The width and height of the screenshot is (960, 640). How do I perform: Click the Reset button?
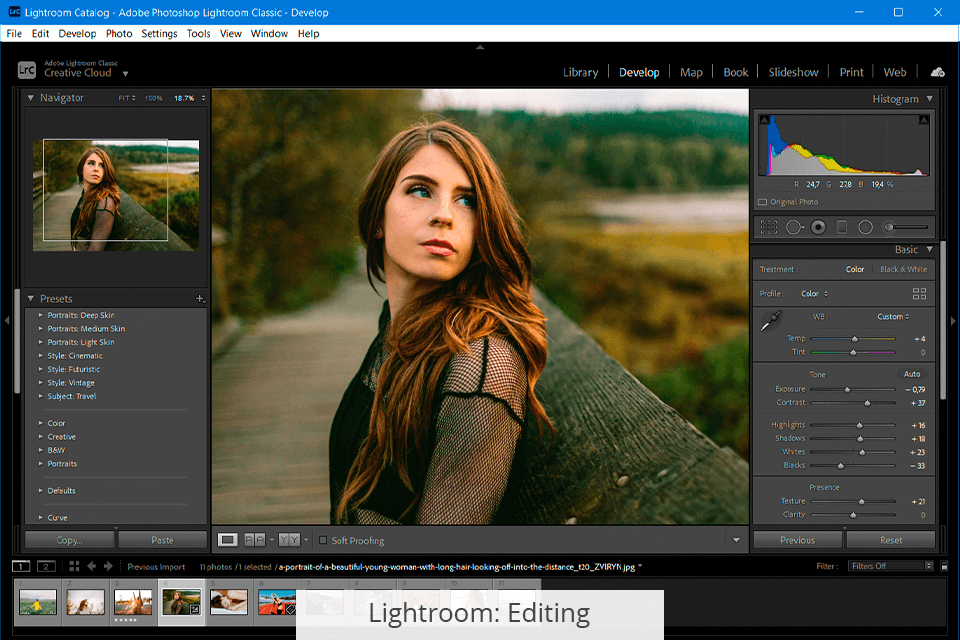tap(890, 540)
